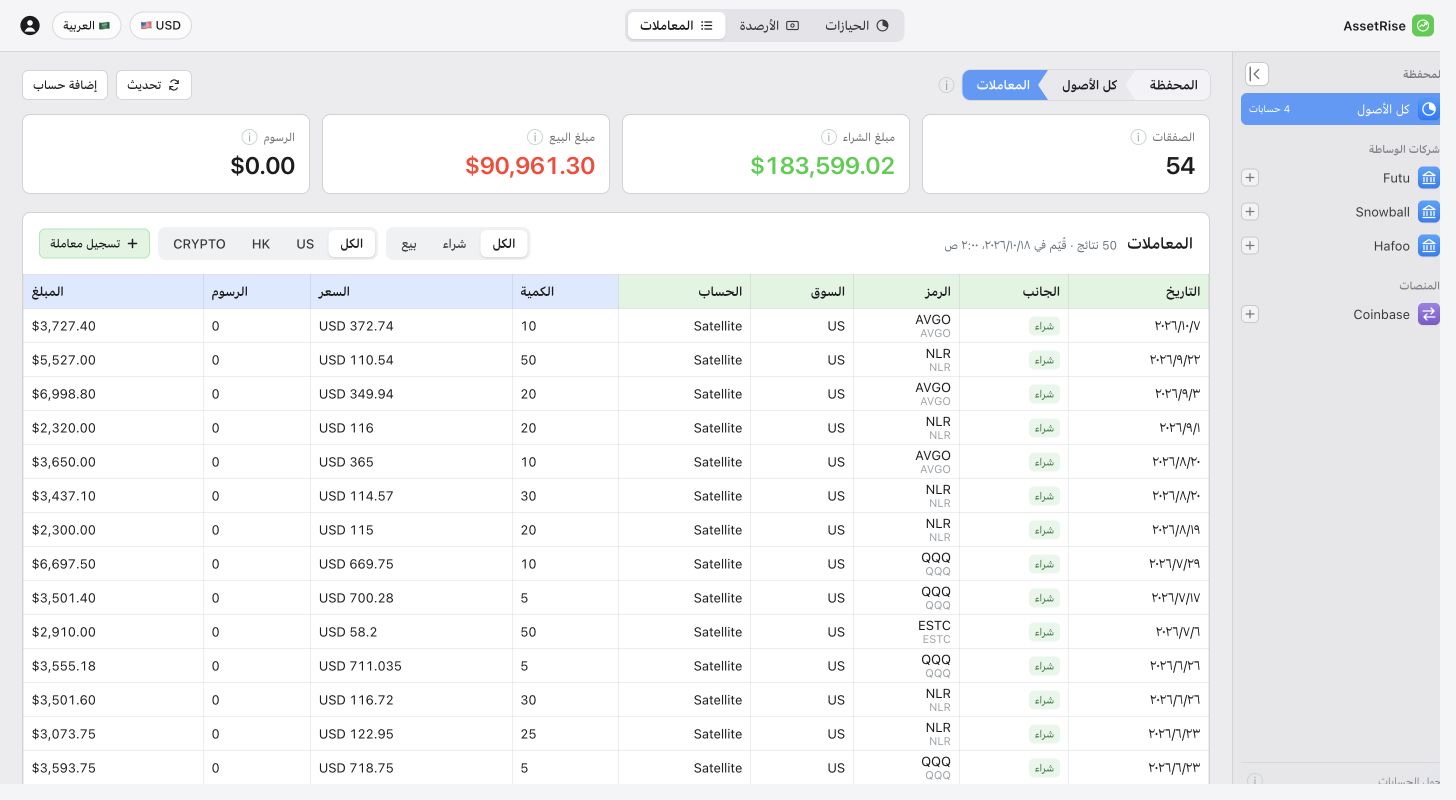This screenshot has width=1456, height=800.
Task: Click price USD 711.035
Action: 360,666
